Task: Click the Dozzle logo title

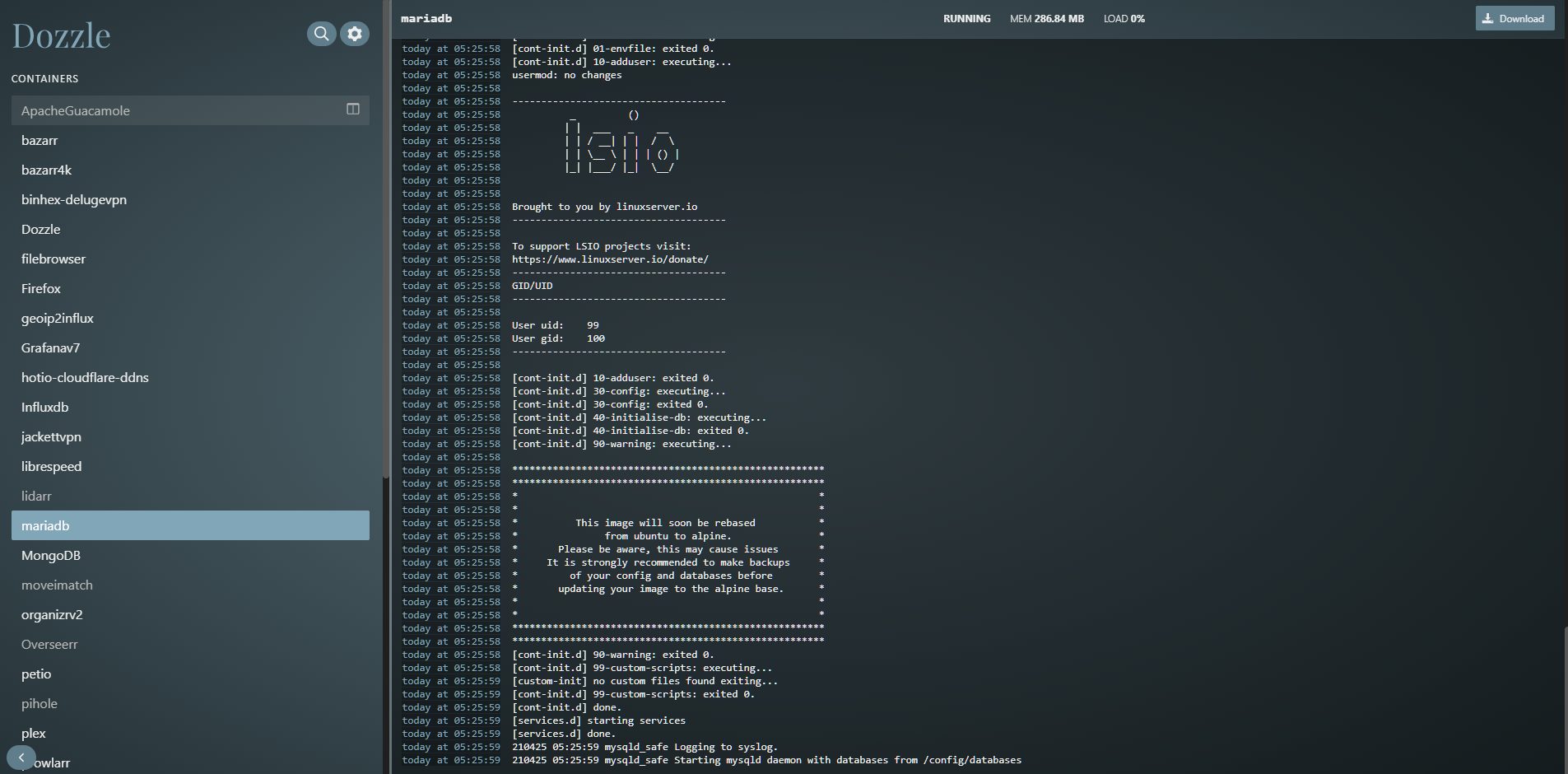Action: tap(61, 35)
